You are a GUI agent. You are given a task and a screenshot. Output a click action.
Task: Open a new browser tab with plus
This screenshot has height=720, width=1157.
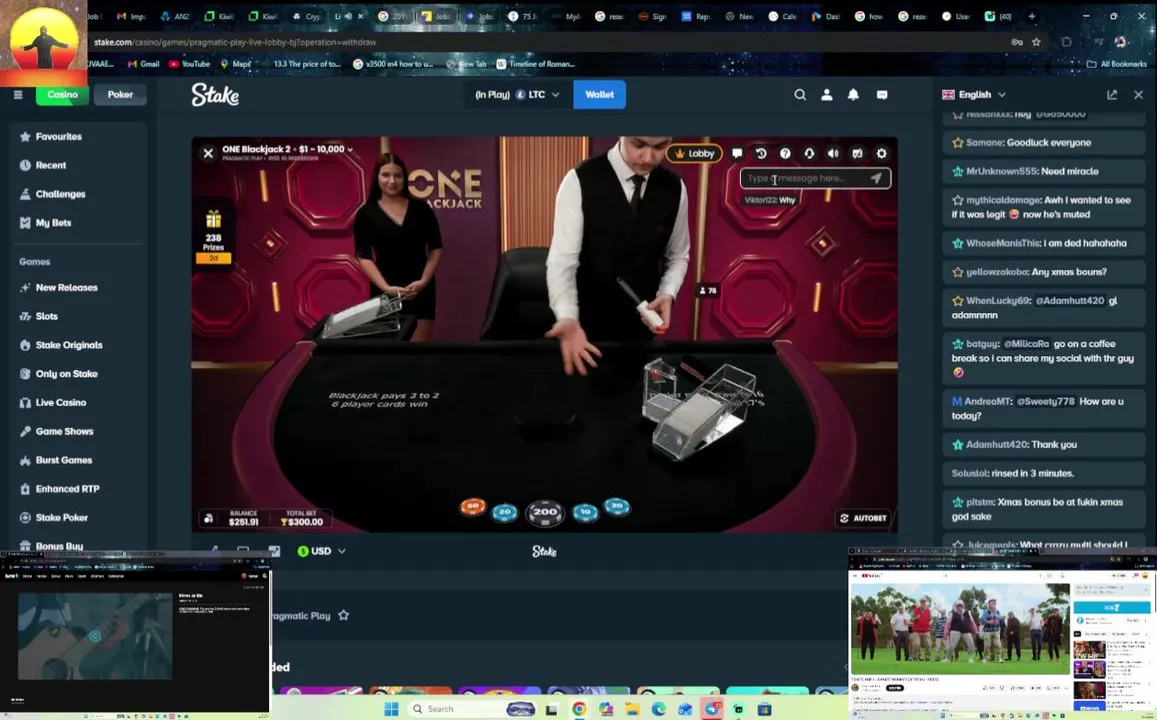tap(1032, 16)
